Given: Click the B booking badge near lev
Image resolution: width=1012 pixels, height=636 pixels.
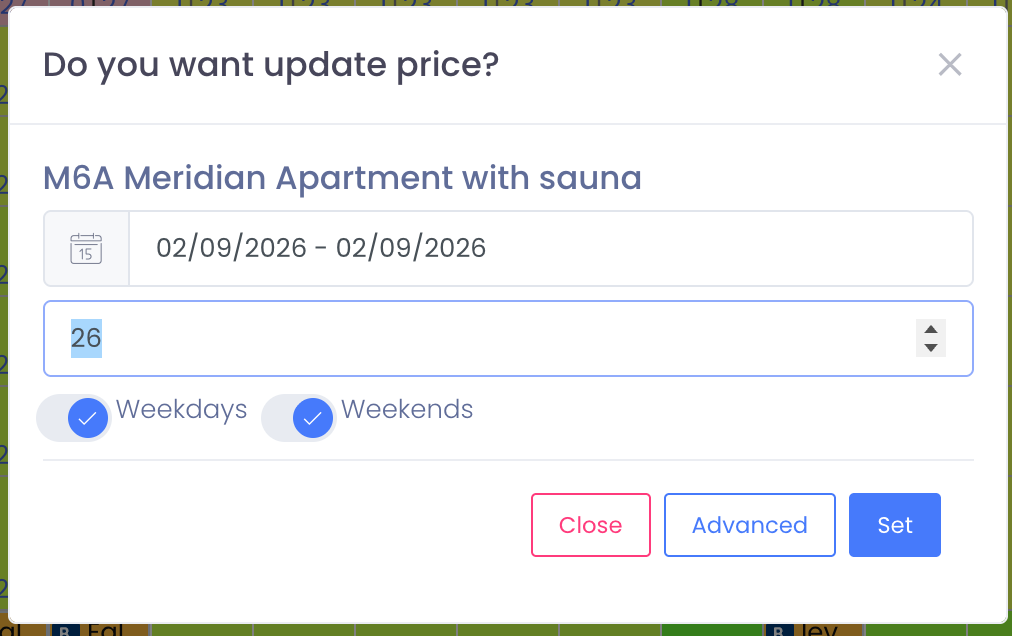Looking at the screenshot, I should (x=778, y=630).
